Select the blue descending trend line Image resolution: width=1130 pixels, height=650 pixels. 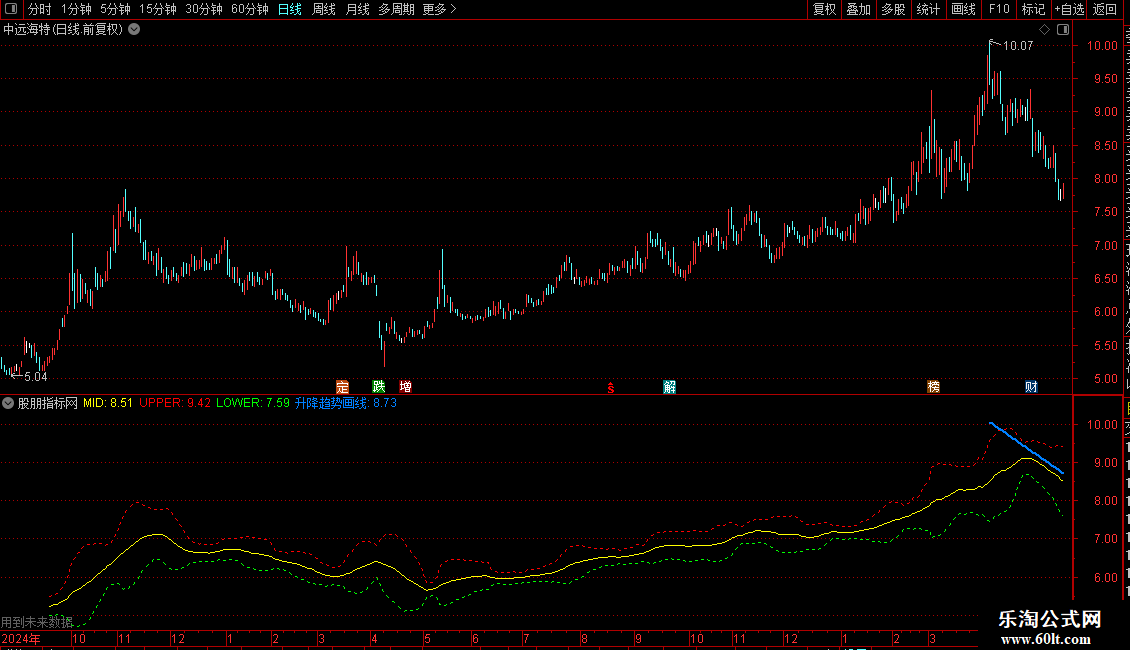1027,448
